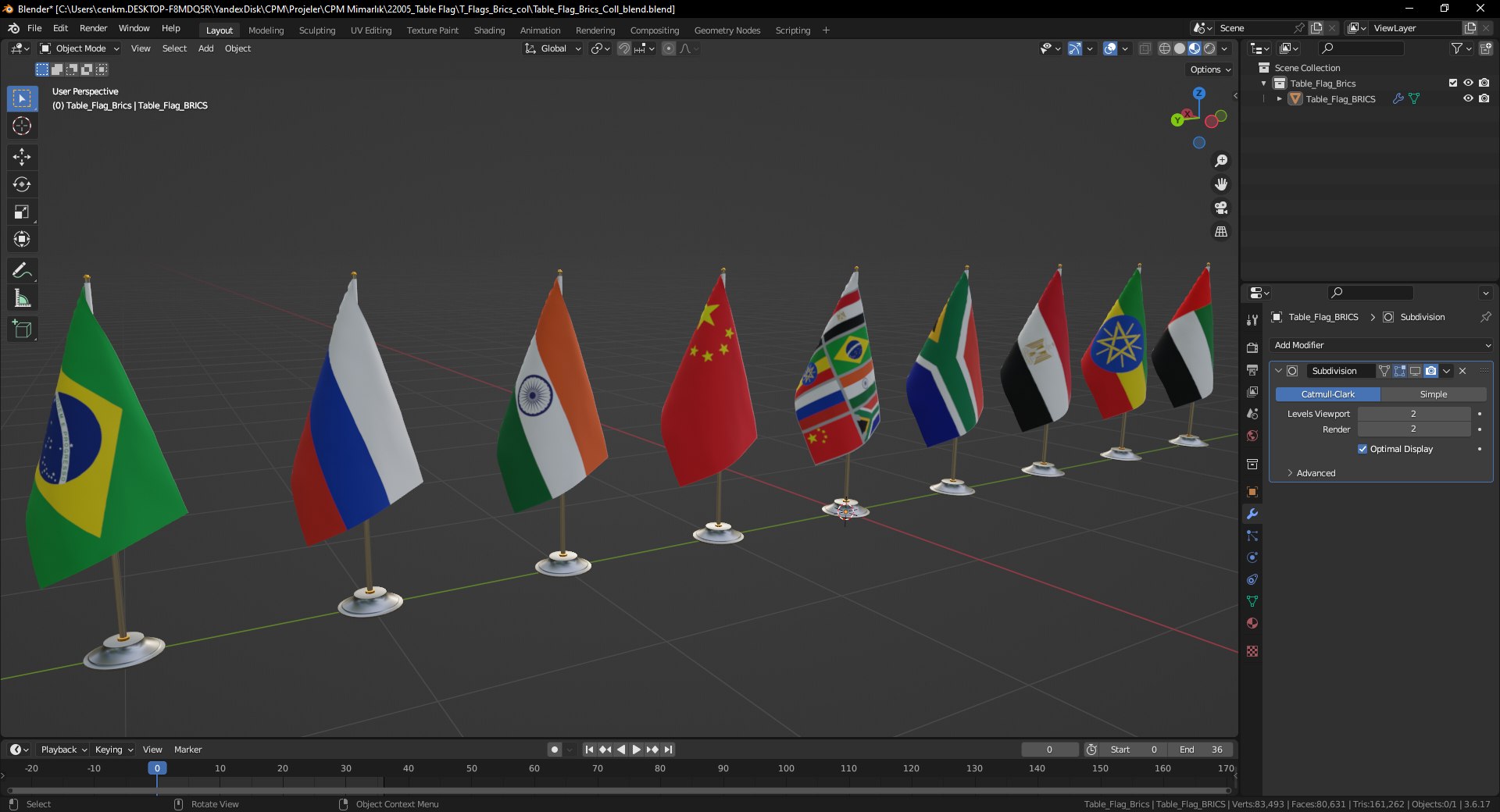Hide Table_Flag_Brics collection in viewport
This screenshot has height=812, width=1500.
point(1469,83)
